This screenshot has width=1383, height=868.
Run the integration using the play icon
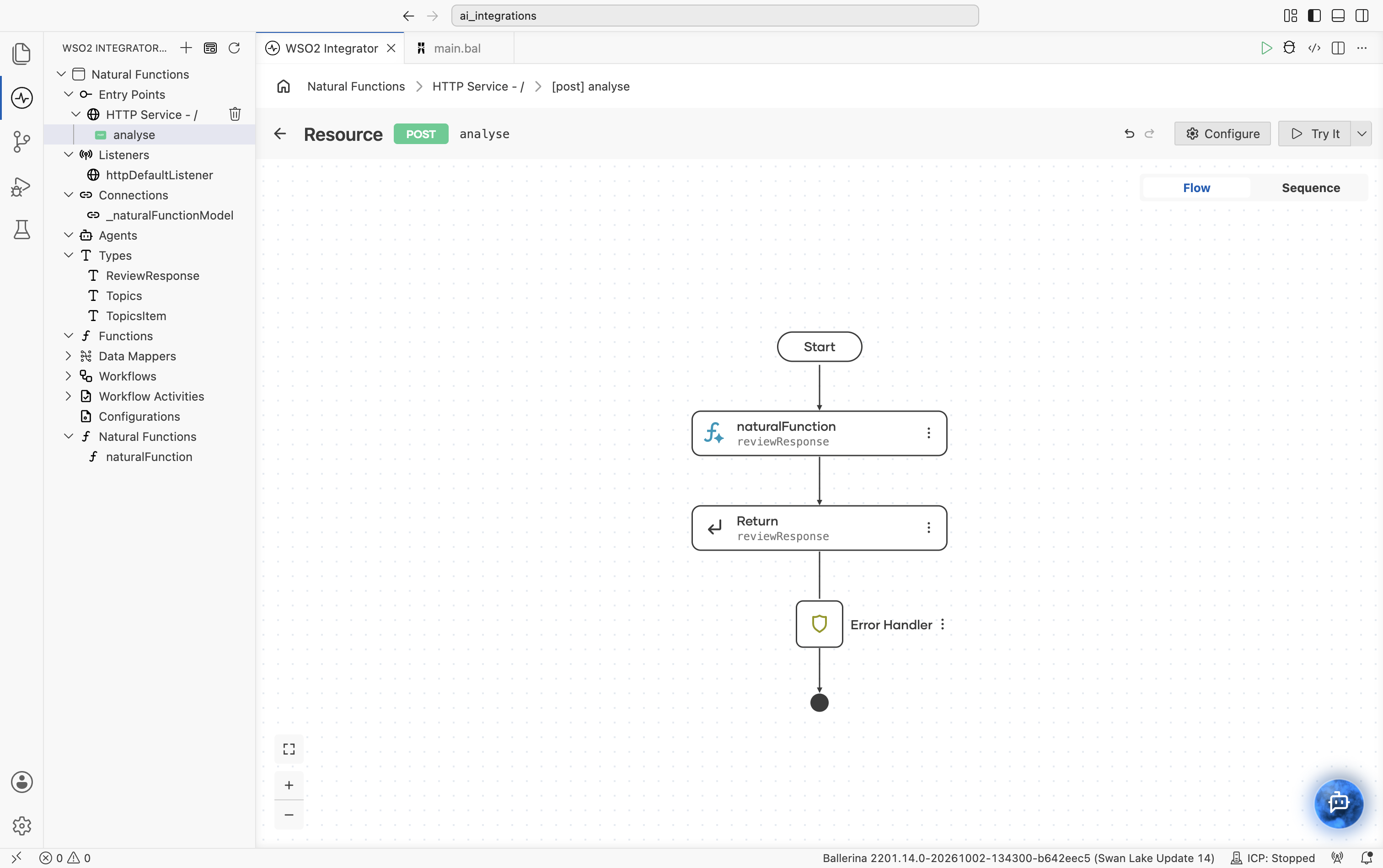click(x=1266, y=48)
